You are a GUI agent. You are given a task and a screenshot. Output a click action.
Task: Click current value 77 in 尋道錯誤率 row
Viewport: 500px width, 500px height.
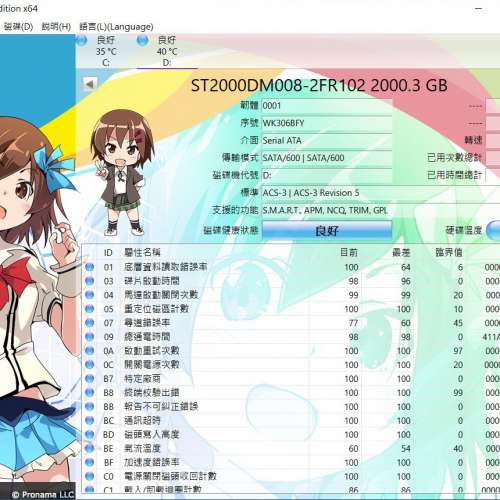click(x=353, y=323)
